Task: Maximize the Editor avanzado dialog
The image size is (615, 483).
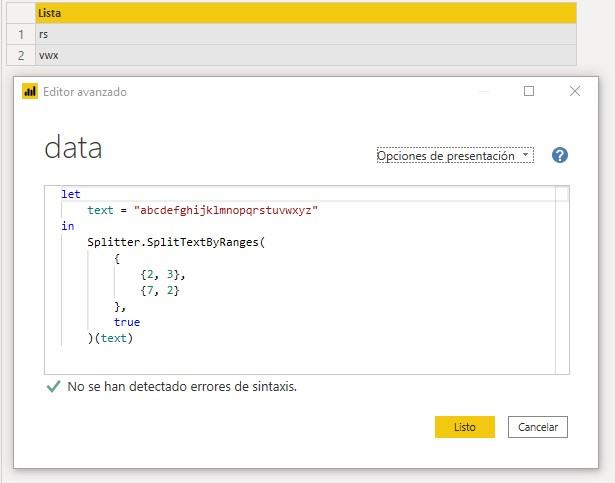Action: click(529, 91)
